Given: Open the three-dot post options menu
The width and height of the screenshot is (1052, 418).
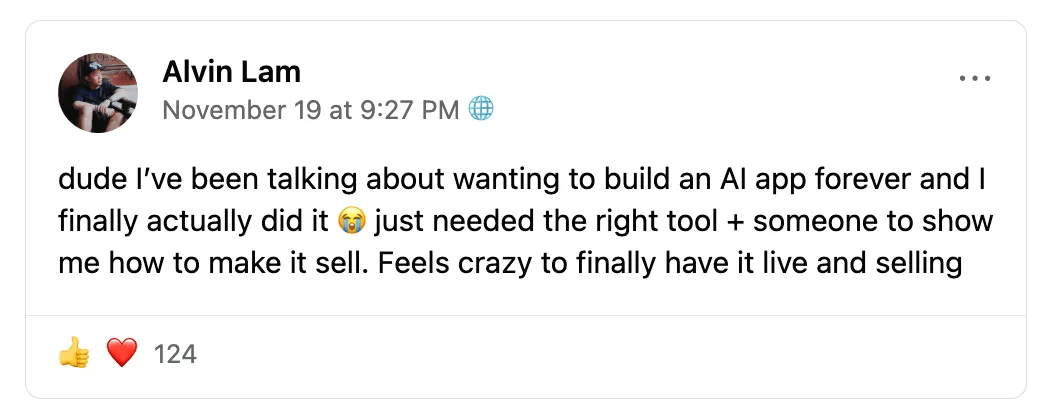Looking at the screenshot, I should (974, 79).
